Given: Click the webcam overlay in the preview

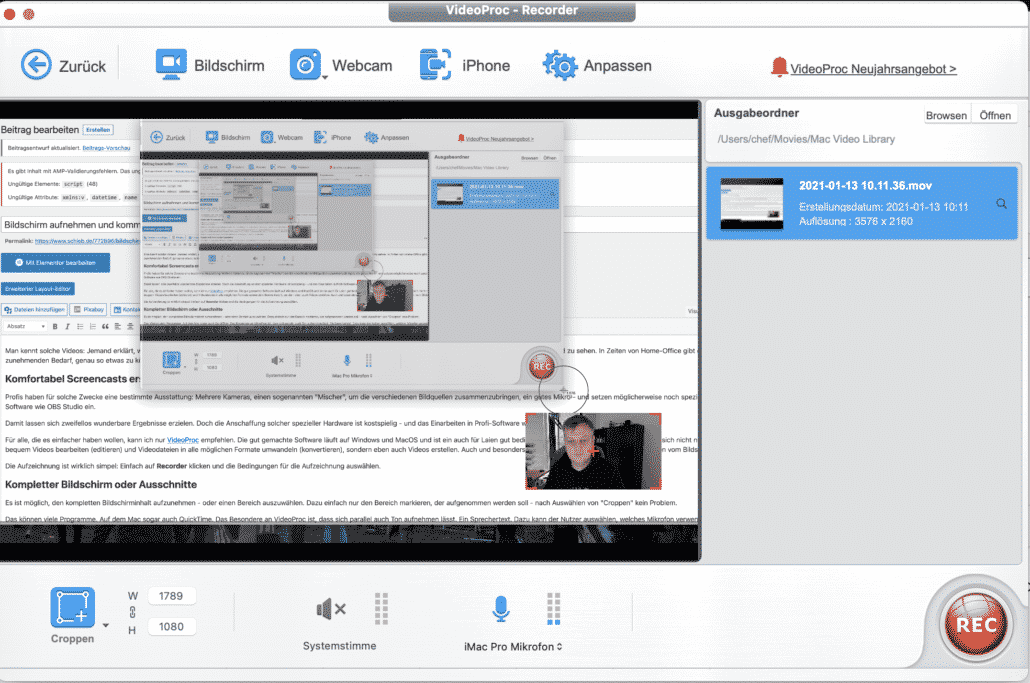Looking at the screenshot, I should pyautogui.click(x=593, y=451).
